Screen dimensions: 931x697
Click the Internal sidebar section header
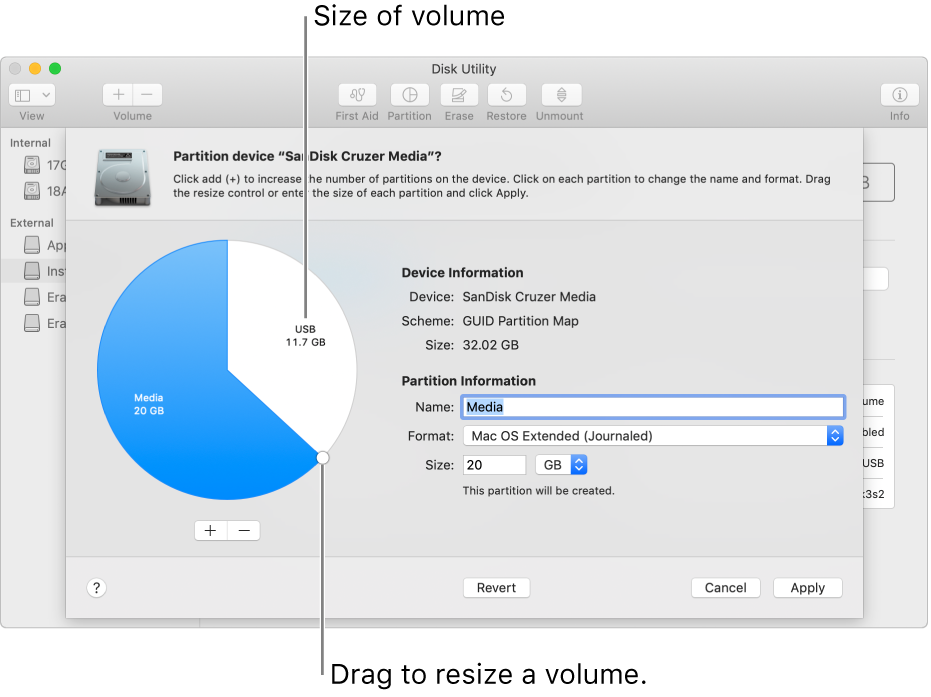[x=30, y=143]
